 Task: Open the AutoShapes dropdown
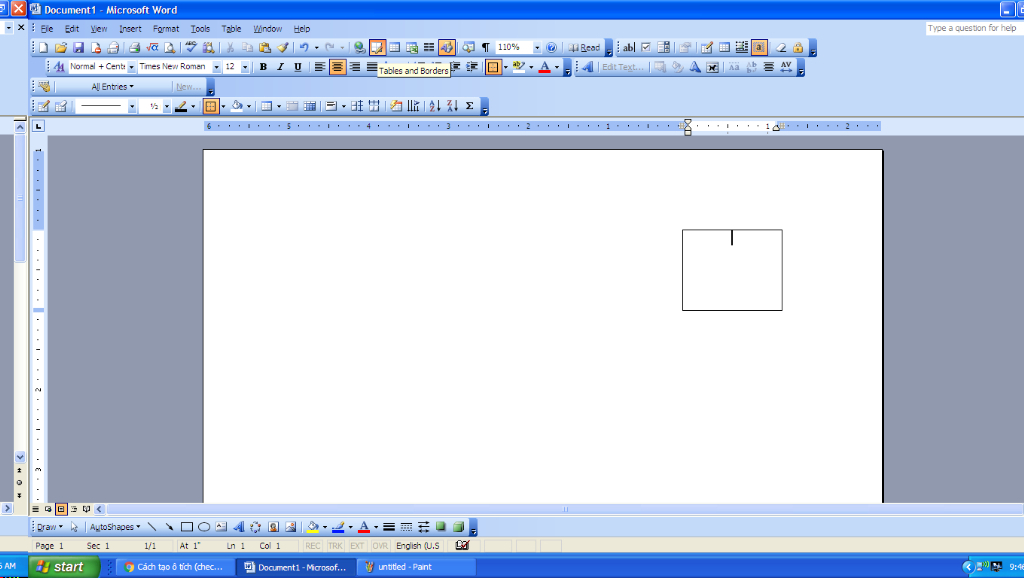113,526
